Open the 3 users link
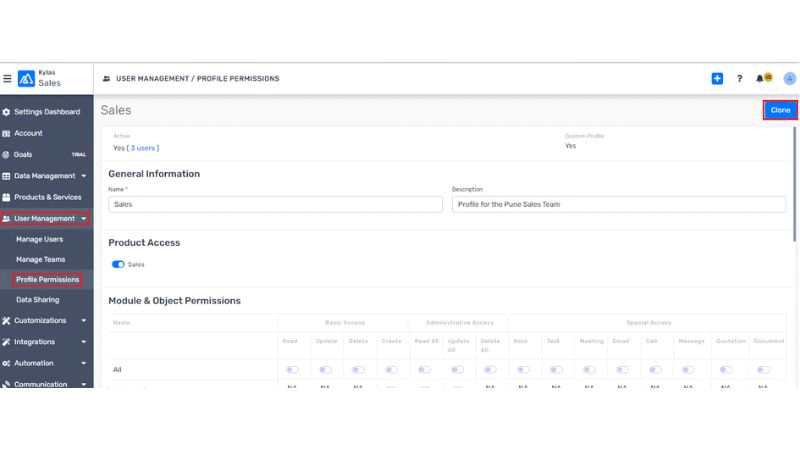 (143, 148)
